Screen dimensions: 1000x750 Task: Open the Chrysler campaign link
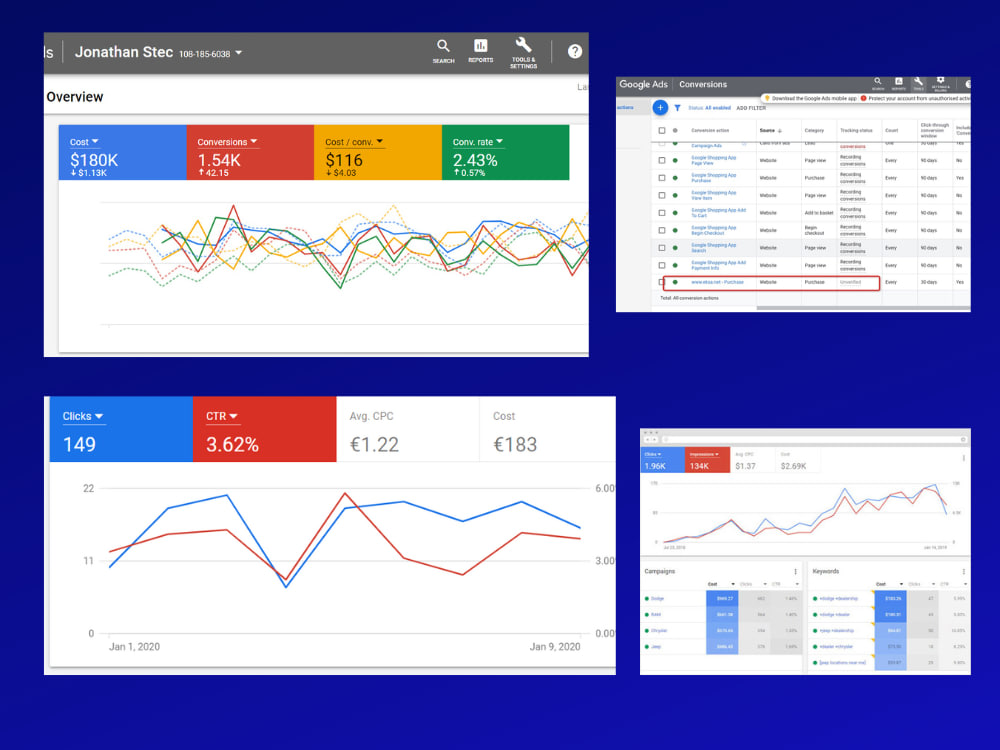pyautogui.click(x=659, y=631)
